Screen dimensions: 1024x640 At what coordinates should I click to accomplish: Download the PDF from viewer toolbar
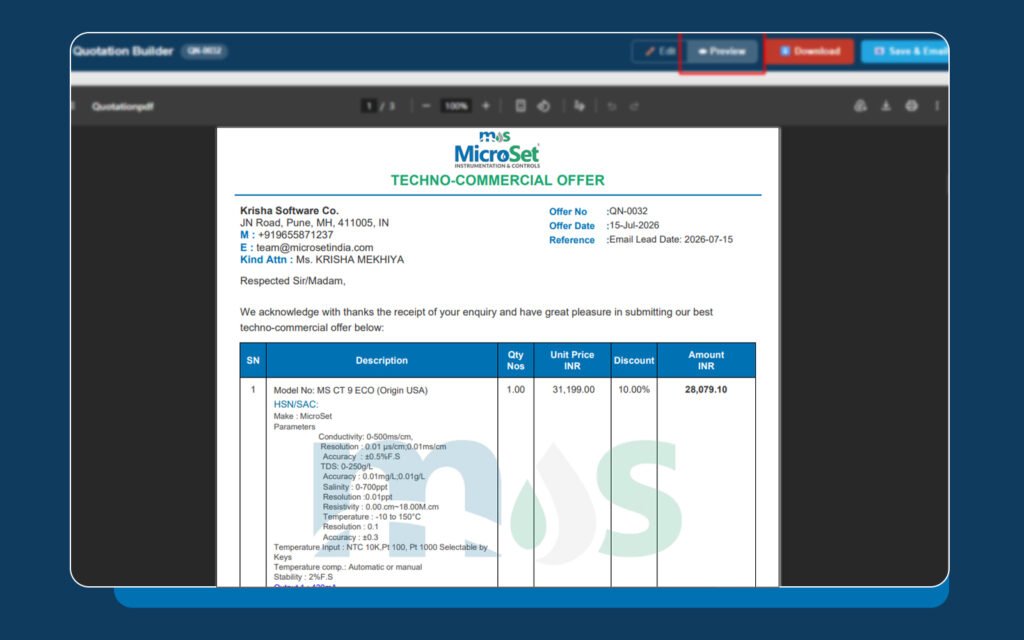(x=886, y=106)
